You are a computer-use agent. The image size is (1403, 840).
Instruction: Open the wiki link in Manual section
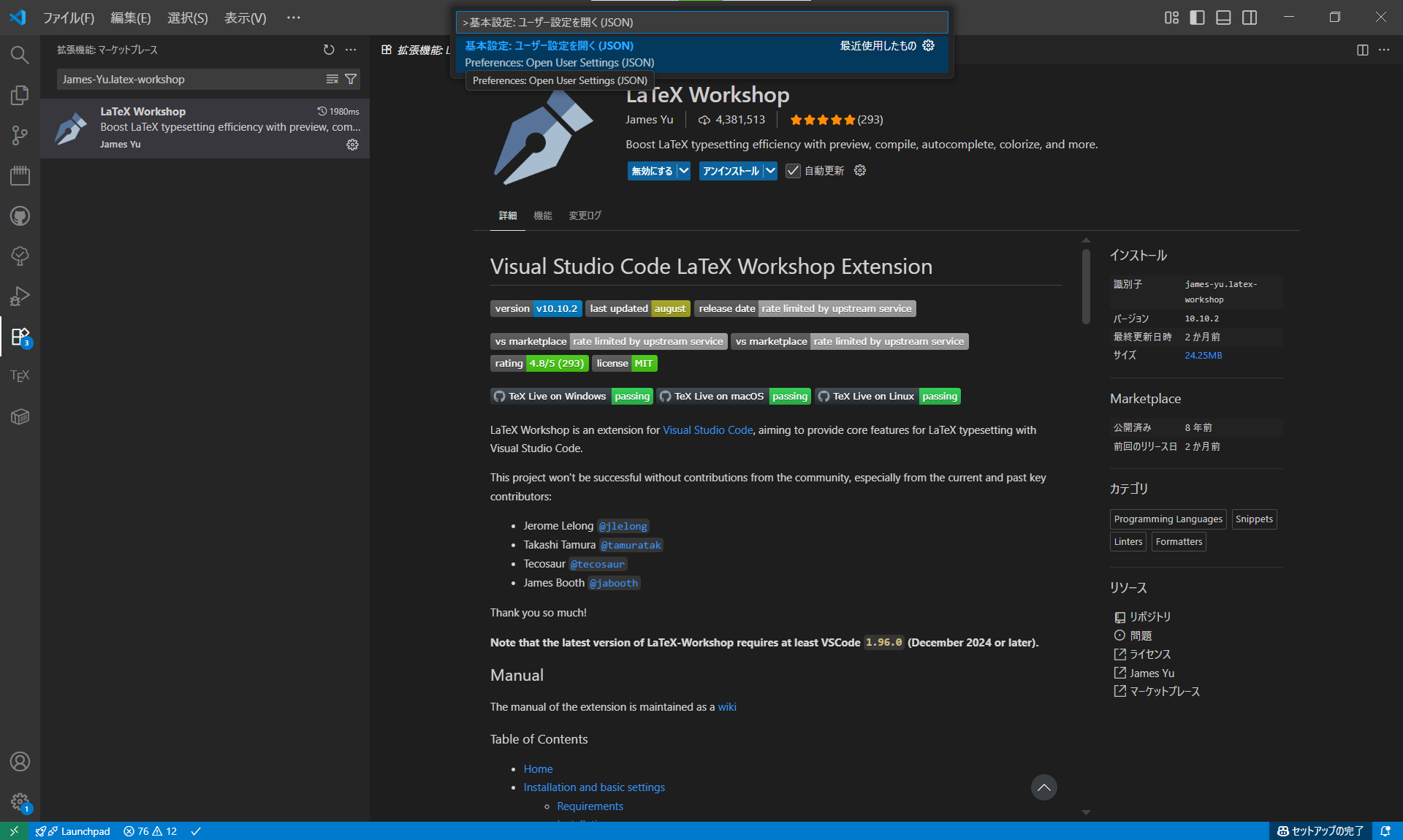tap(726, 707)
